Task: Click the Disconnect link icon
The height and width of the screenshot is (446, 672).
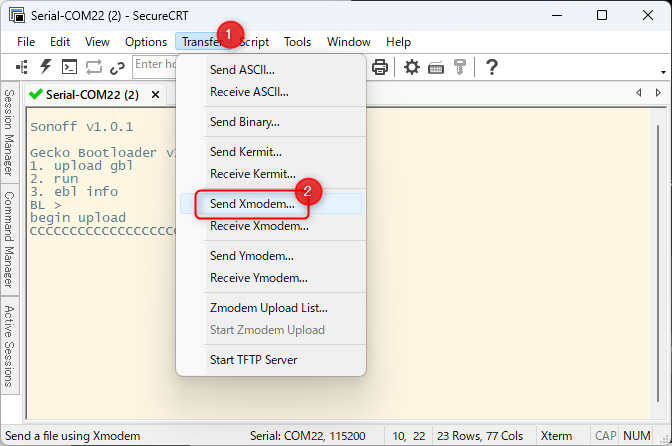Action: [x=117, y=68]
